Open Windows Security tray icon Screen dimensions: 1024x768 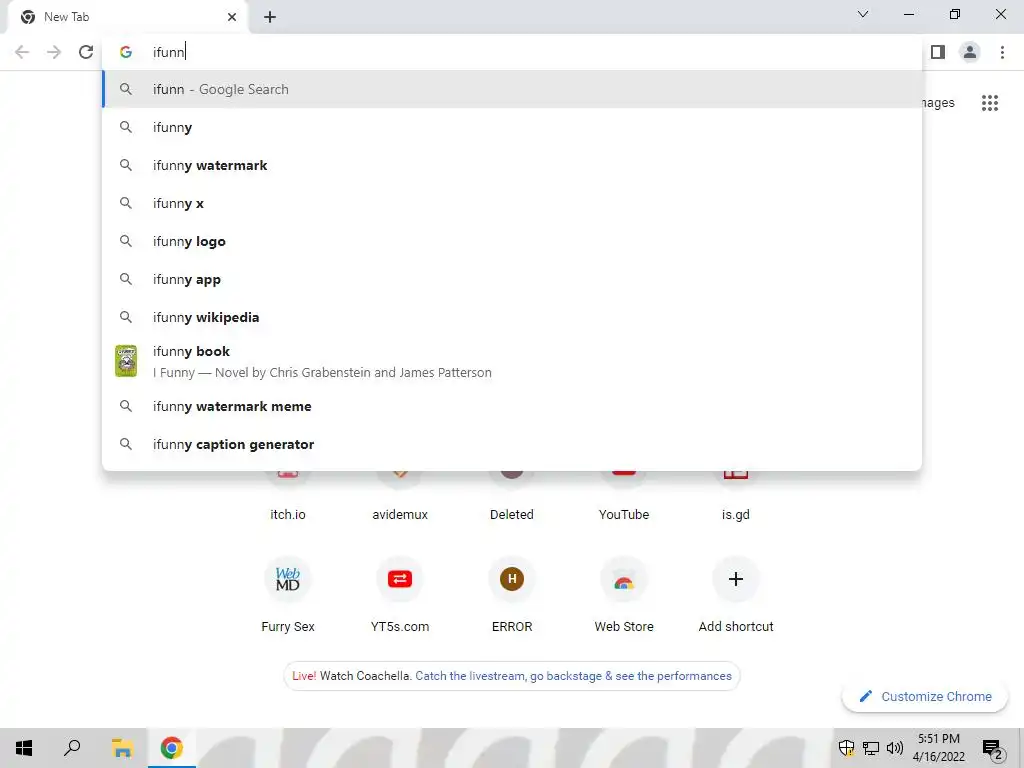846,748
